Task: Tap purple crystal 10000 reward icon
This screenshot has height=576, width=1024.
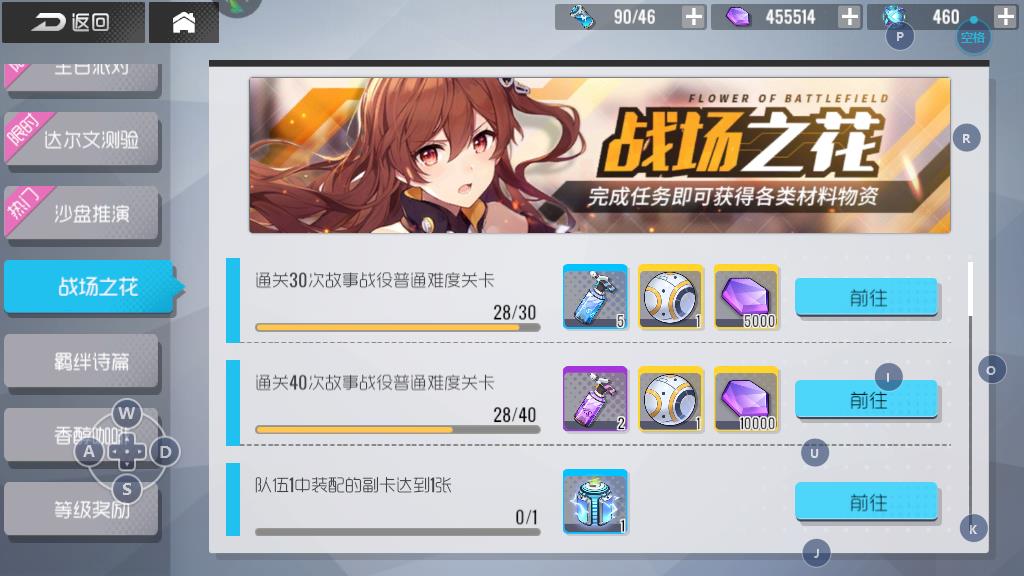Action: click(x=746, y=399)
